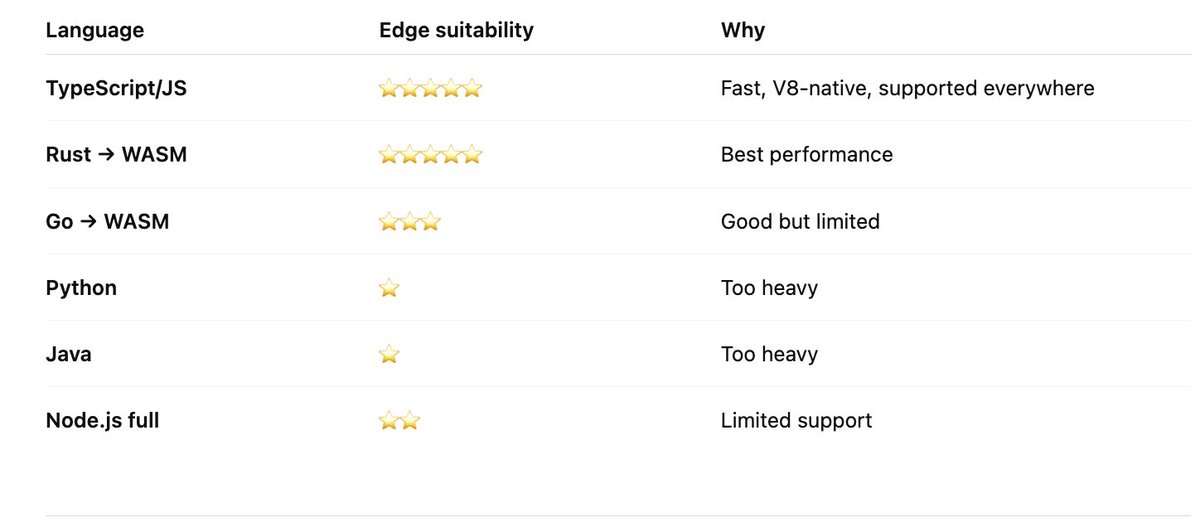
Task: Click the Language column header
Action: click(95, 30)
